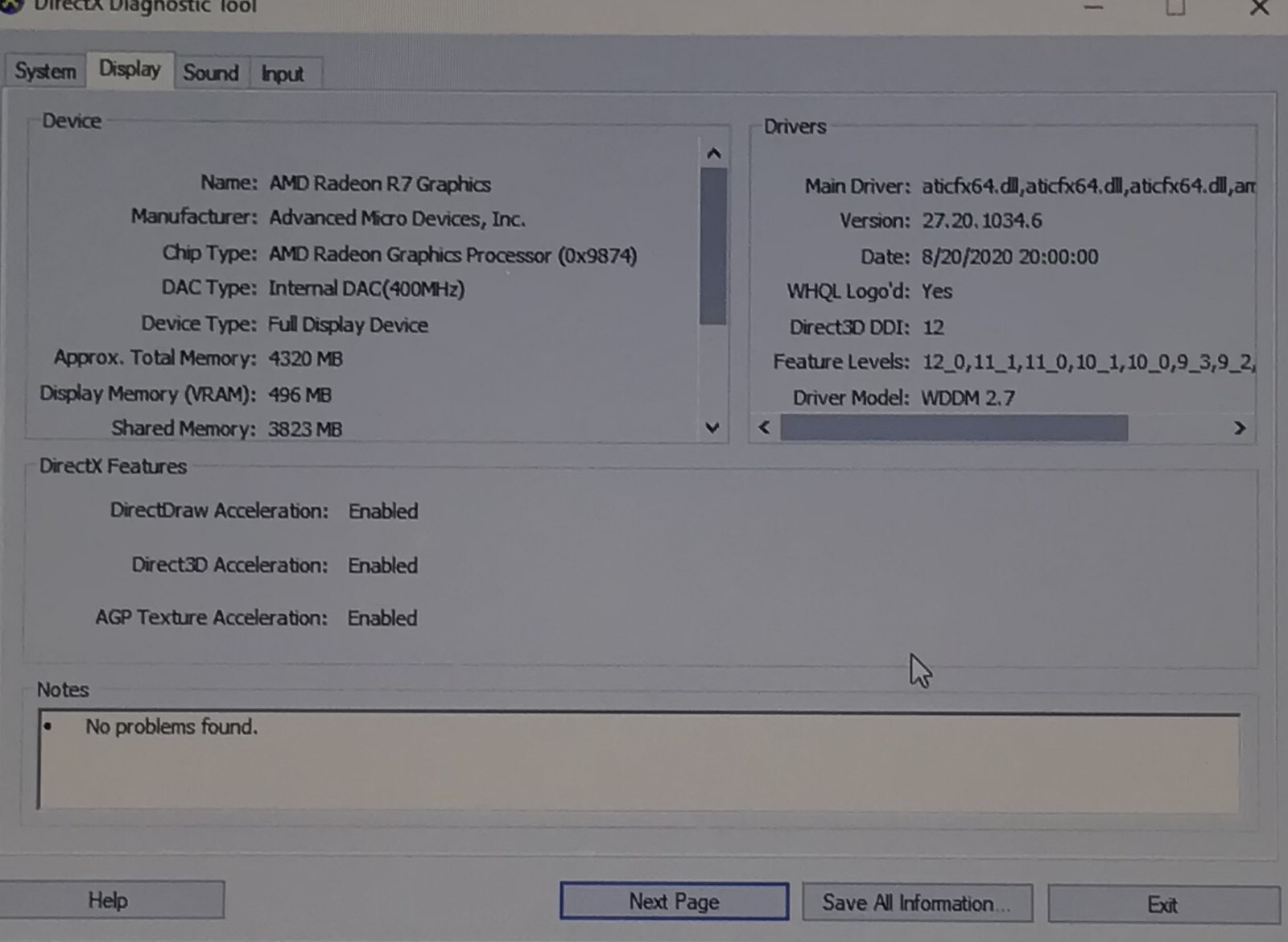
Task: Open the Sound tab
Action: click(x=211, y=72)
